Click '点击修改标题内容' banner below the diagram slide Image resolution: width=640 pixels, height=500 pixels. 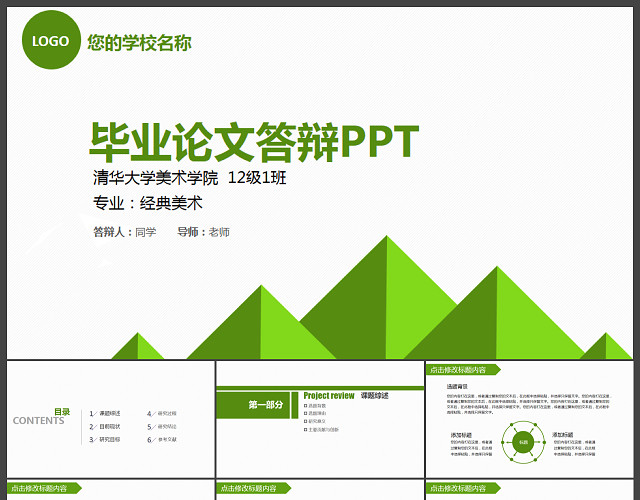click(x=463, y=488)
